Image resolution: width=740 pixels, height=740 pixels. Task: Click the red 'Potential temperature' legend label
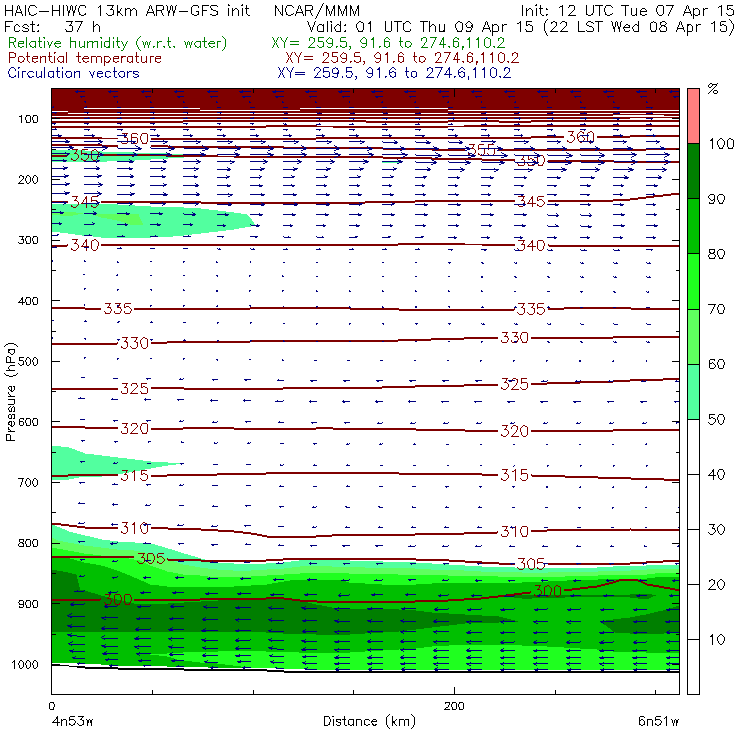[84, 58]
